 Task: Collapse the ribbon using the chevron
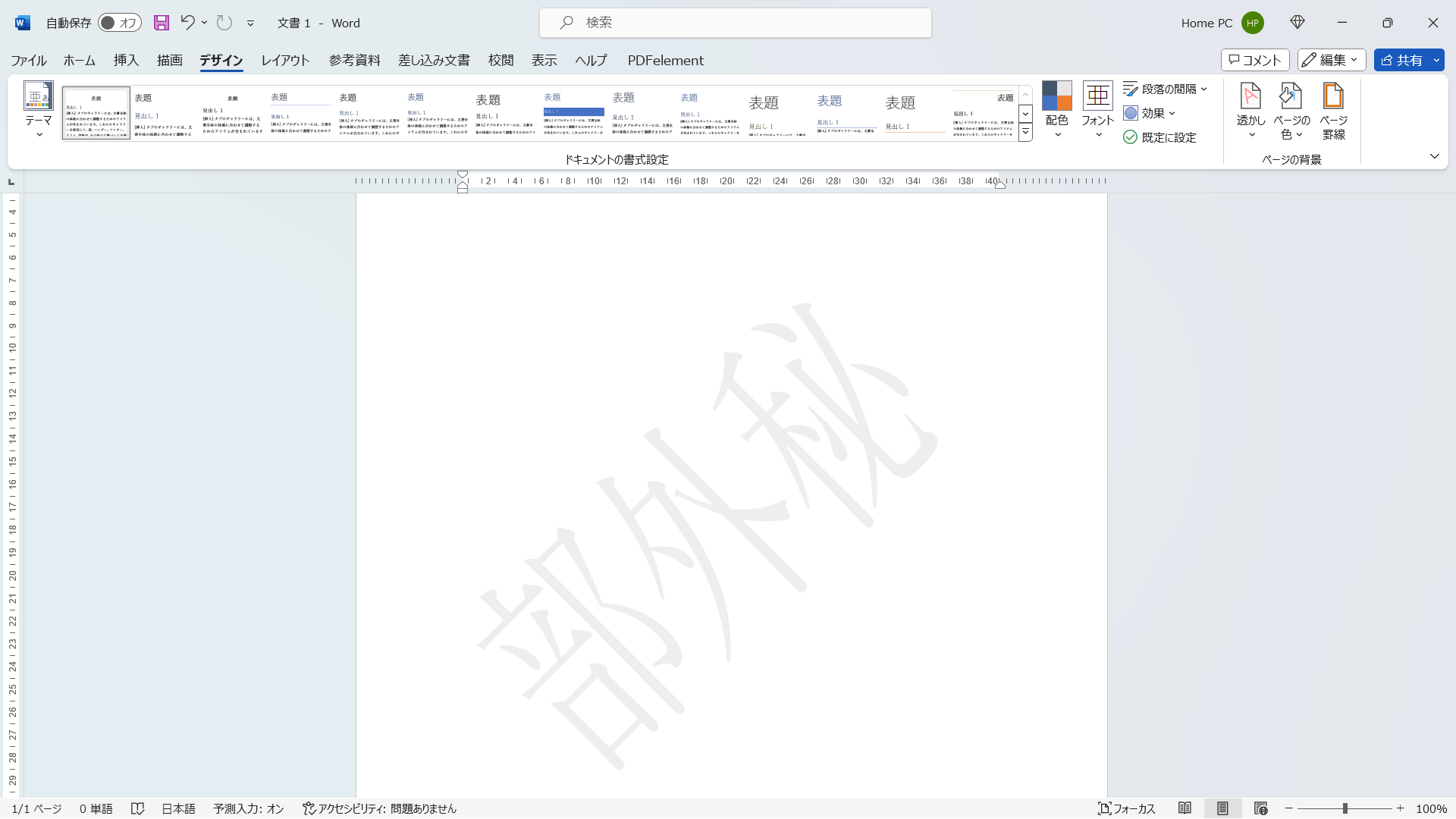click(x=1434, y=156)
